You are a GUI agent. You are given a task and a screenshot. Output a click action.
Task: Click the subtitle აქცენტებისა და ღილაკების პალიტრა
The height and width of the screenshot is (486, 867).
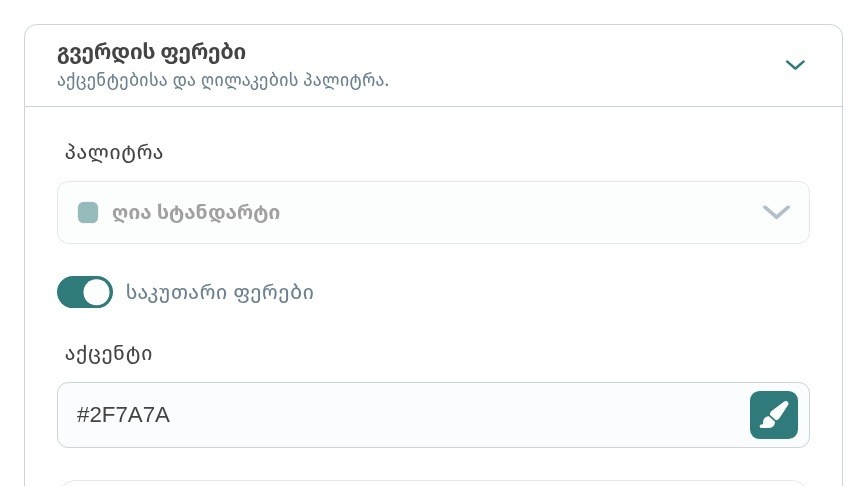click(x=223, y=81)
